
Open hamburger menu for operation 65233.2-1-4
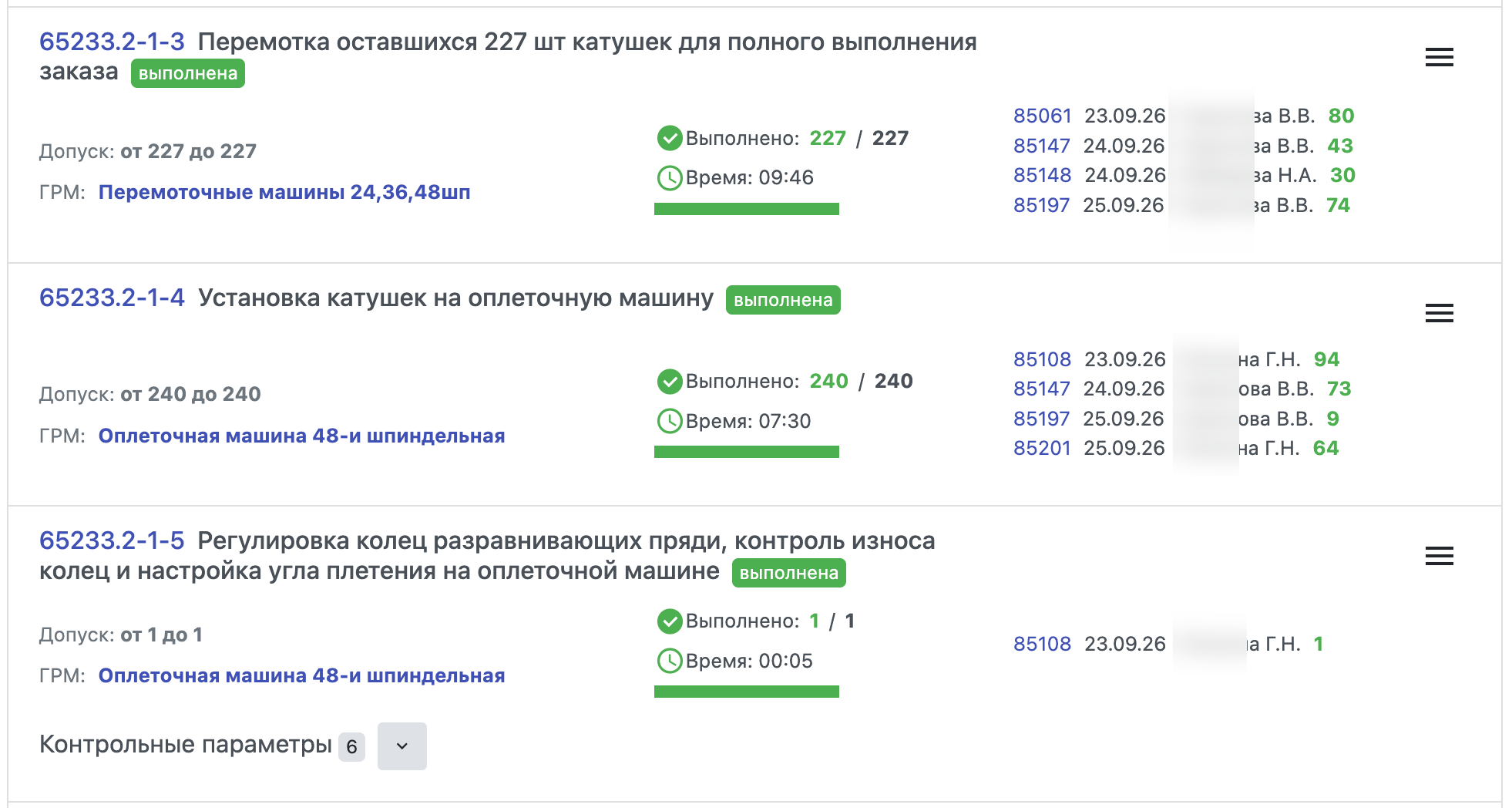(1439, 313)
